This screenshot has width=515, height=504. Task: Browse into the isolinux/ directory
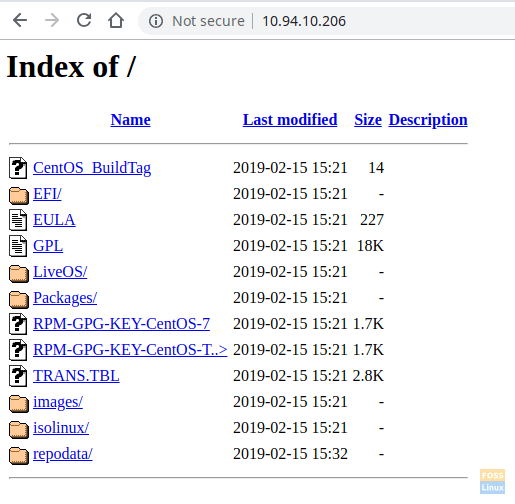tap(61, 428)
